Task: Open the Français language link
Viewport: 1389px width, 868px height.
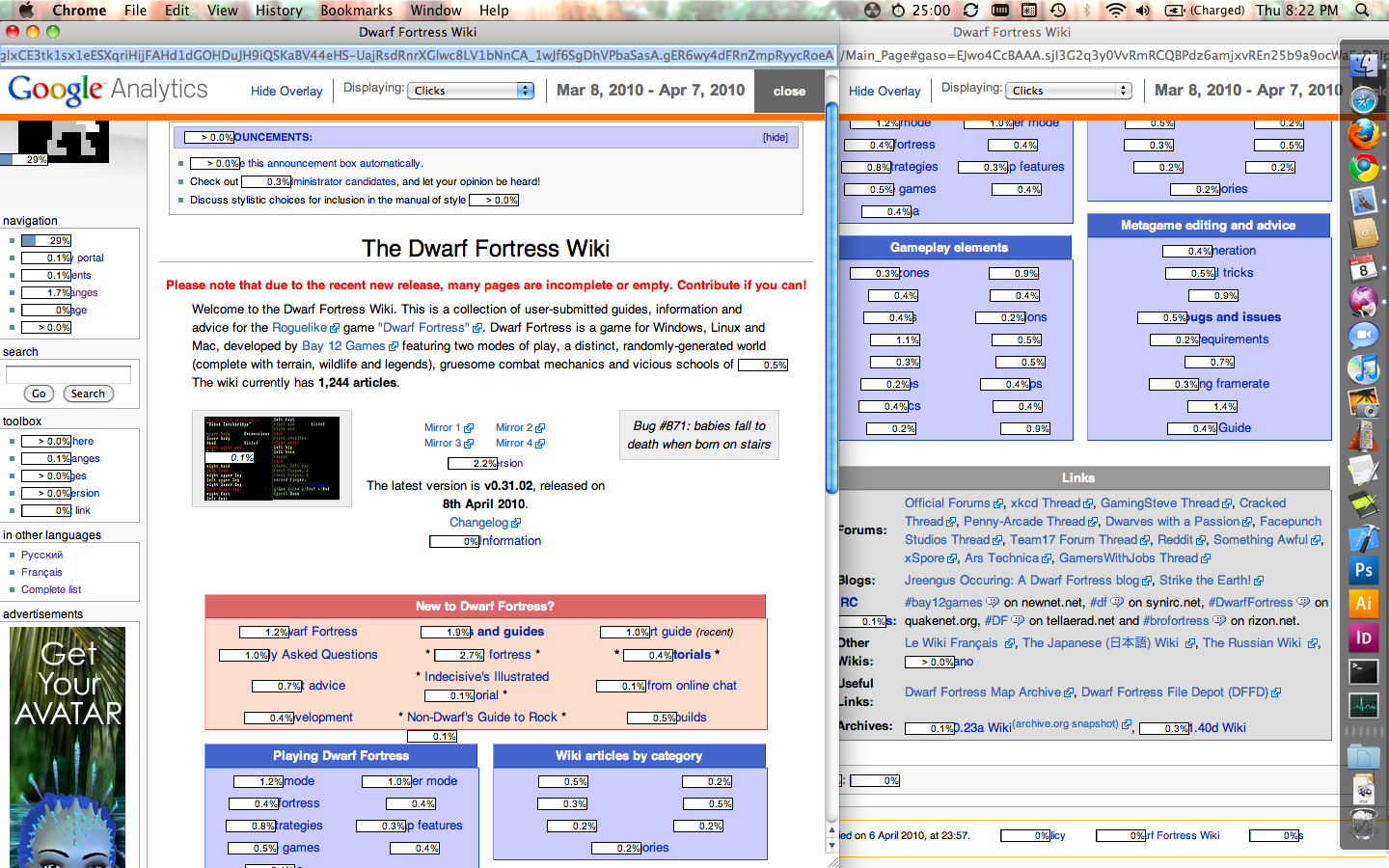Action: tap(41, 572)
